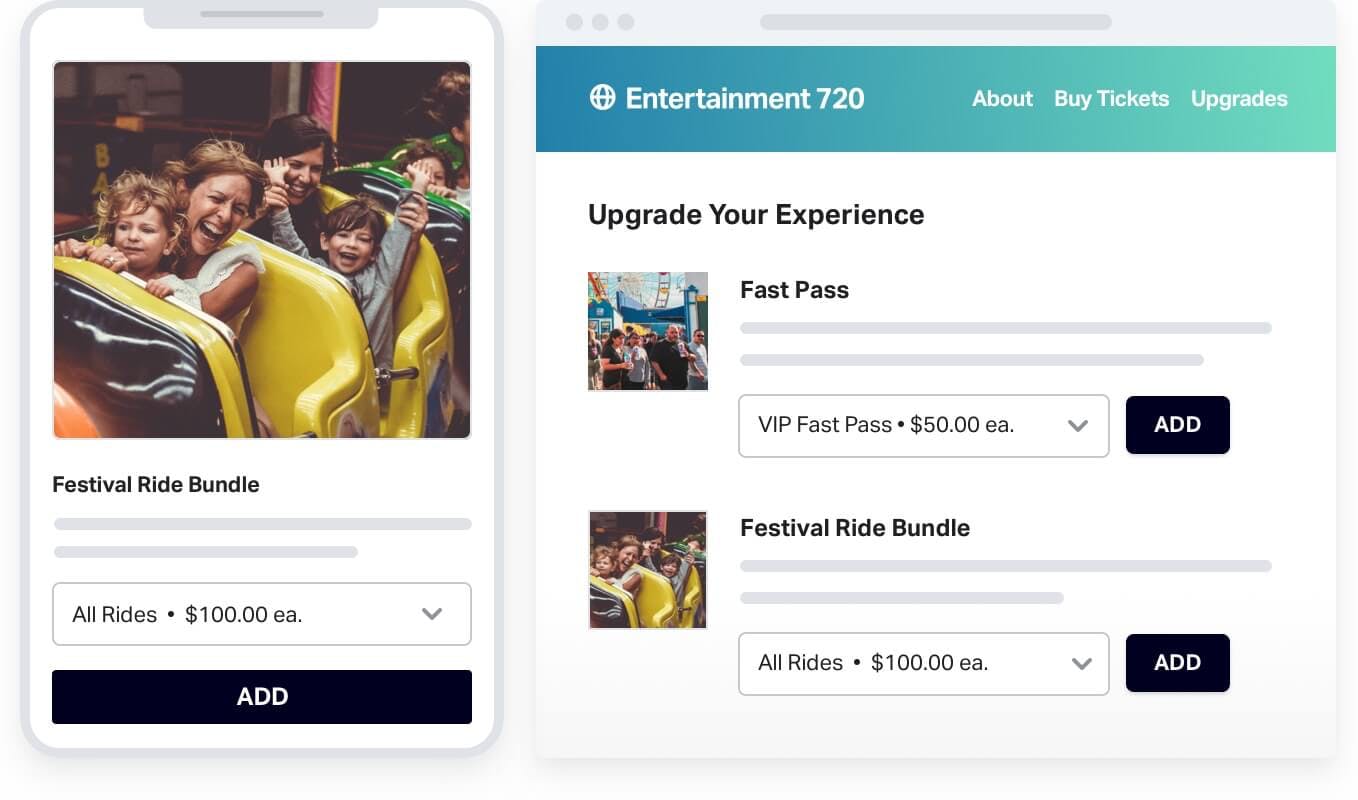This screenshot has width=1358, height=800.
Task: Click the Entertainment 720 site title
Action: tap(744, 98)
